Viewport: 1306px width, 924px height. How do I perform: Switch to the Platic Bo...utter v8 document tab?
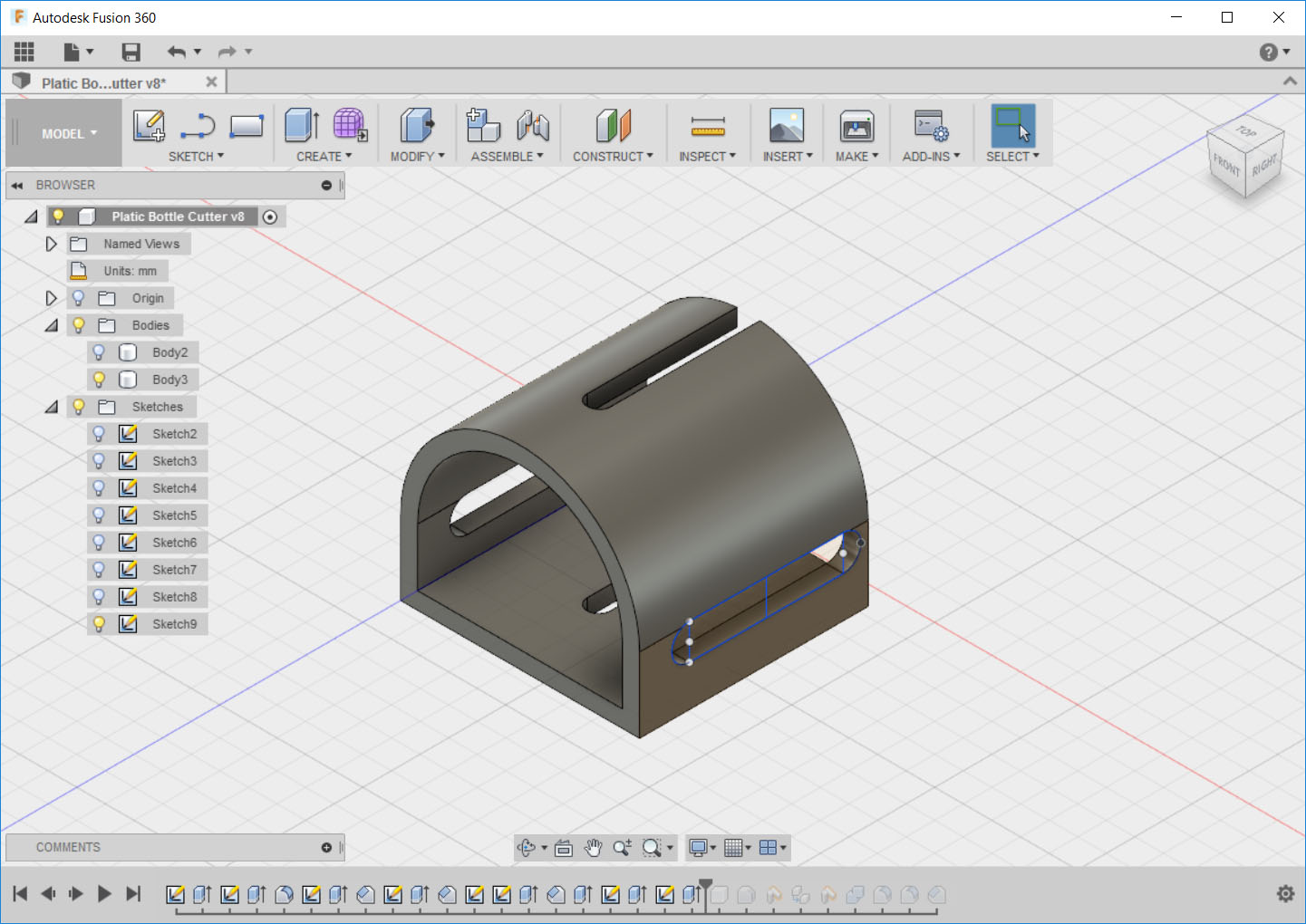click(100, 82)
